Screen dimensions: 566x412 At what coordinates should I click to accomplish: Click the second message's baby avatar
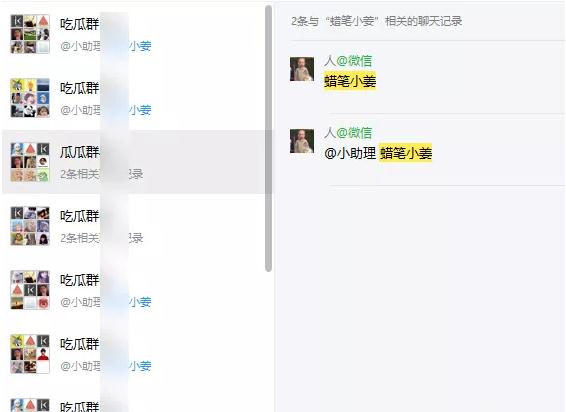302,141
